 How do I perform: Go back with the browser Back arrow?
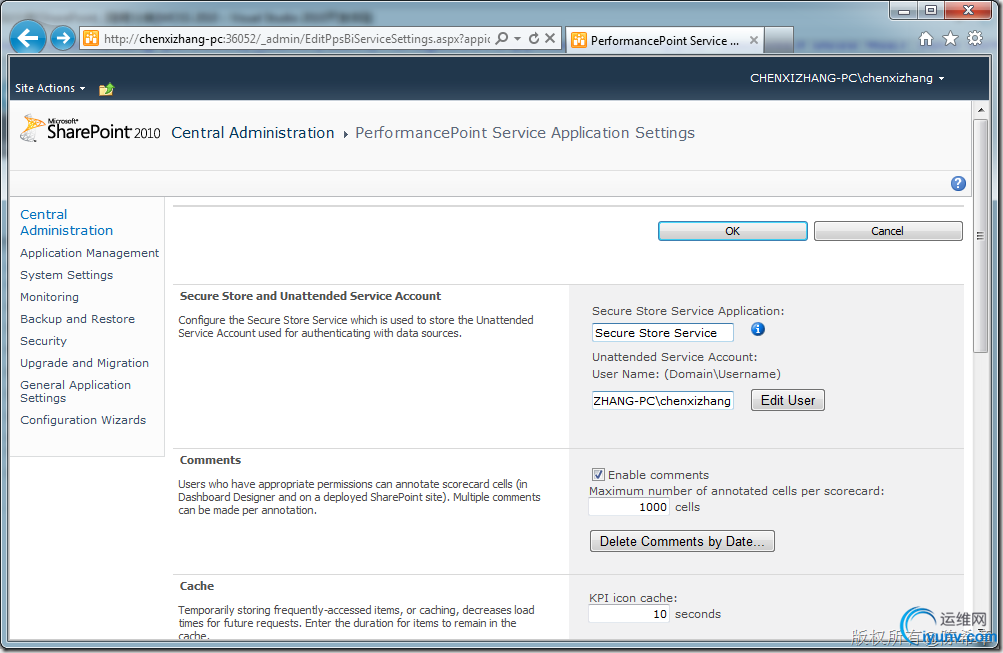[x=27, y=38]
